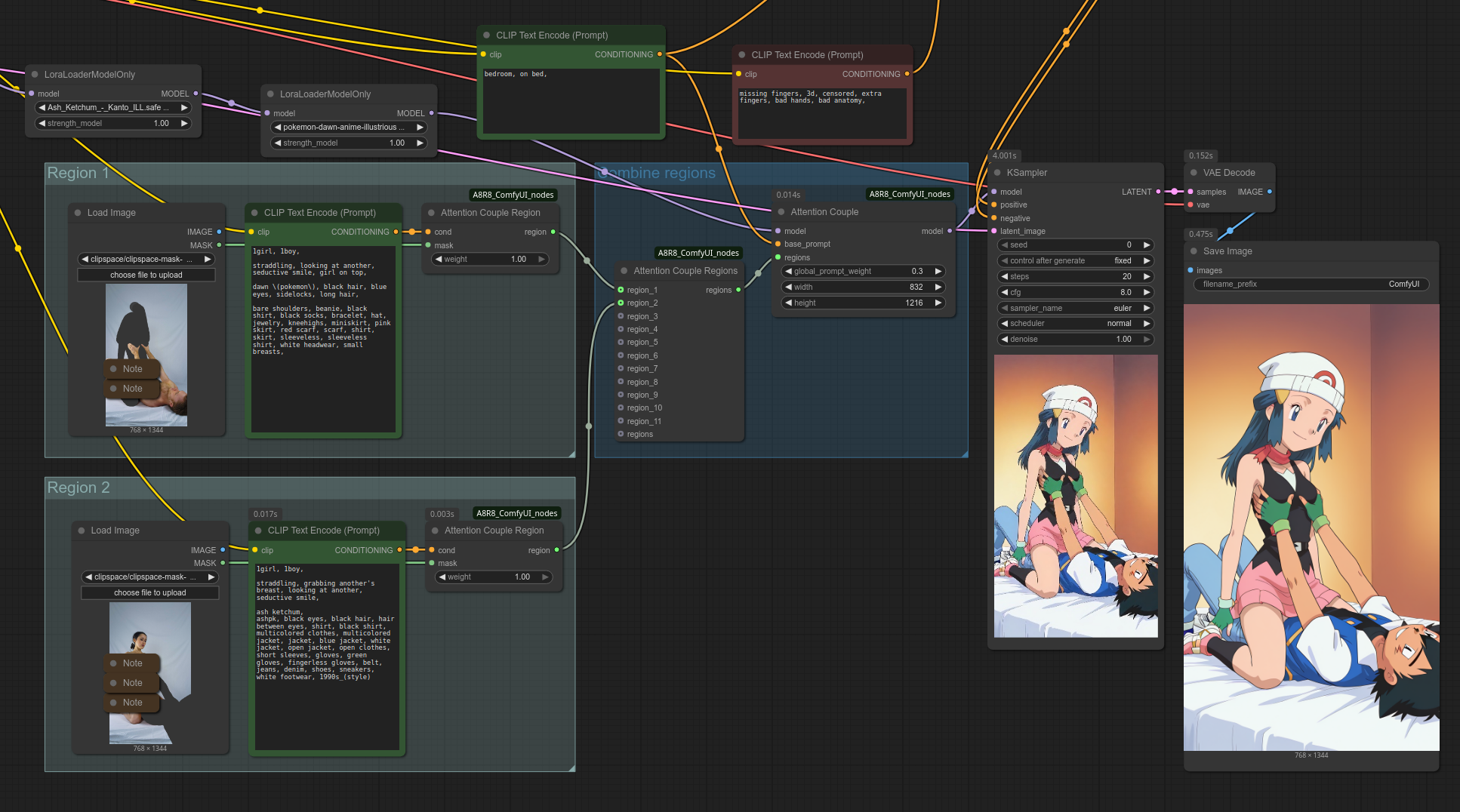Click the Attention Couple base_prompt input port
1460x812 pixels.
[x=778, y=244]
